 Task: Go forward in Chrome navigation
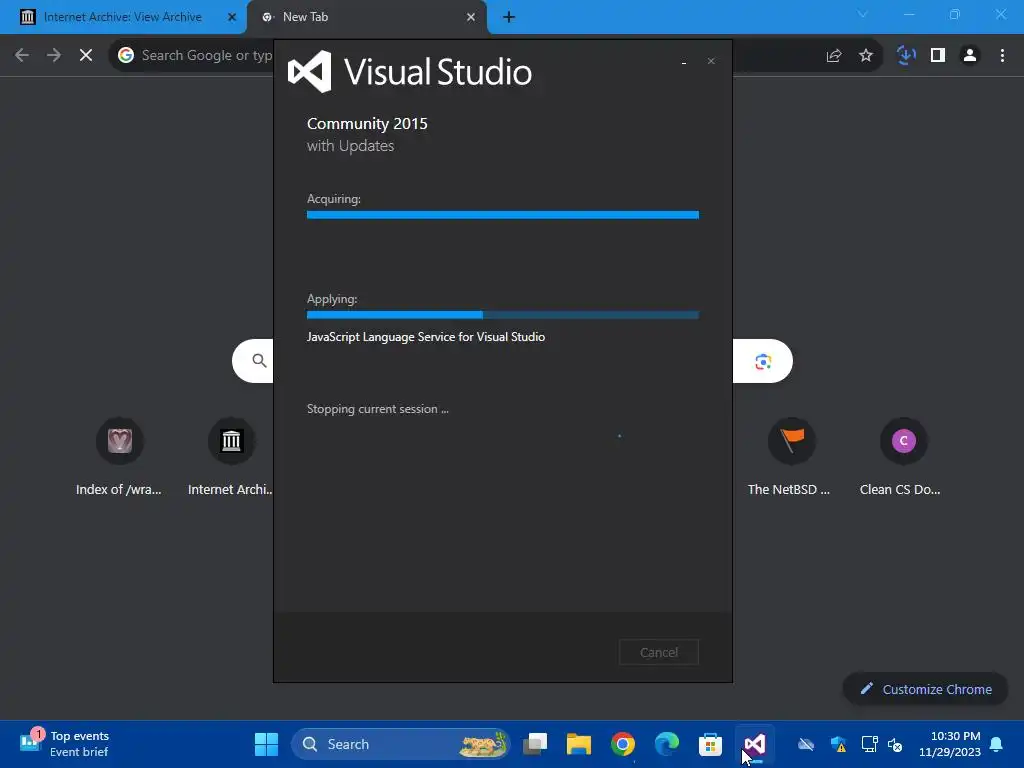(x=54, y=56)
